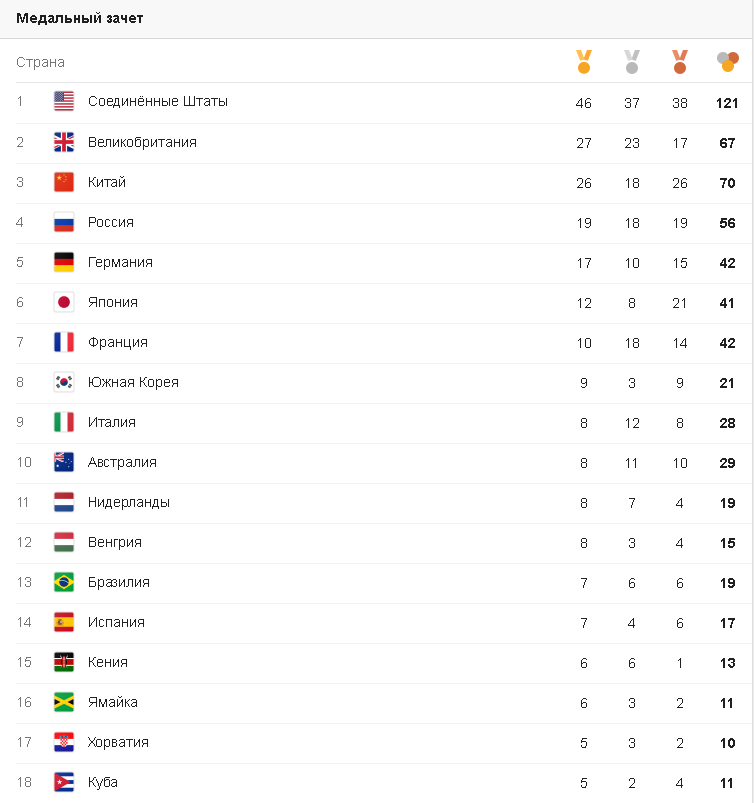The height and width of the screenshot is (803, 754).
Task: Click the Cuba flag icon
Action: [x=64, y=782]
